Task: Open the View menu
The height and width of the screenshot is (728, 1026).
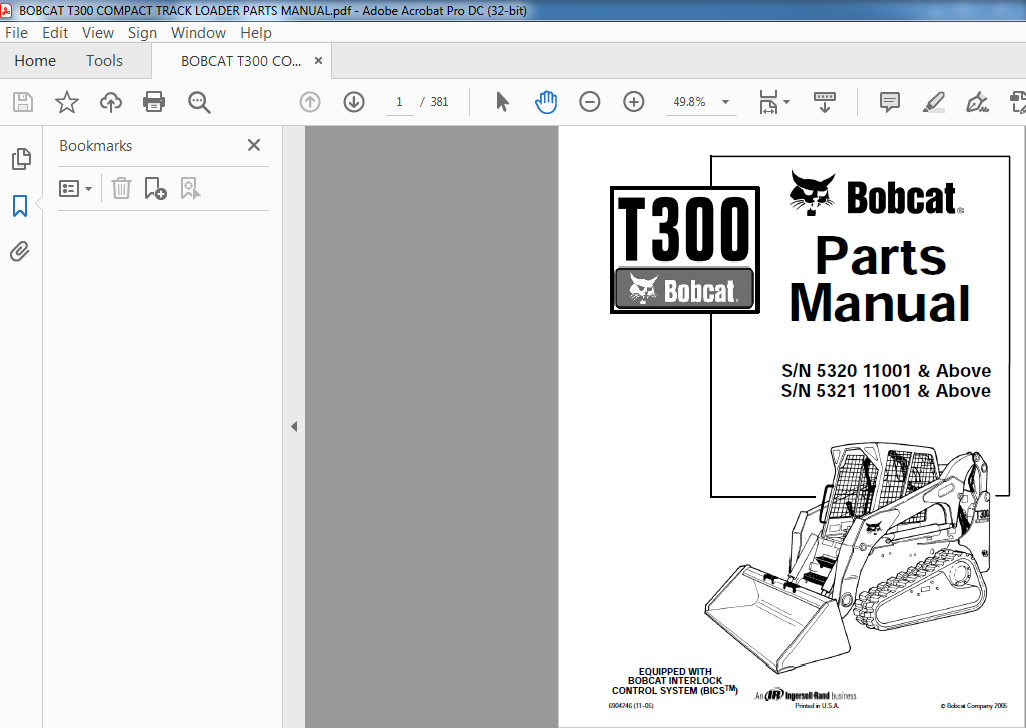Action: point(97,33)
